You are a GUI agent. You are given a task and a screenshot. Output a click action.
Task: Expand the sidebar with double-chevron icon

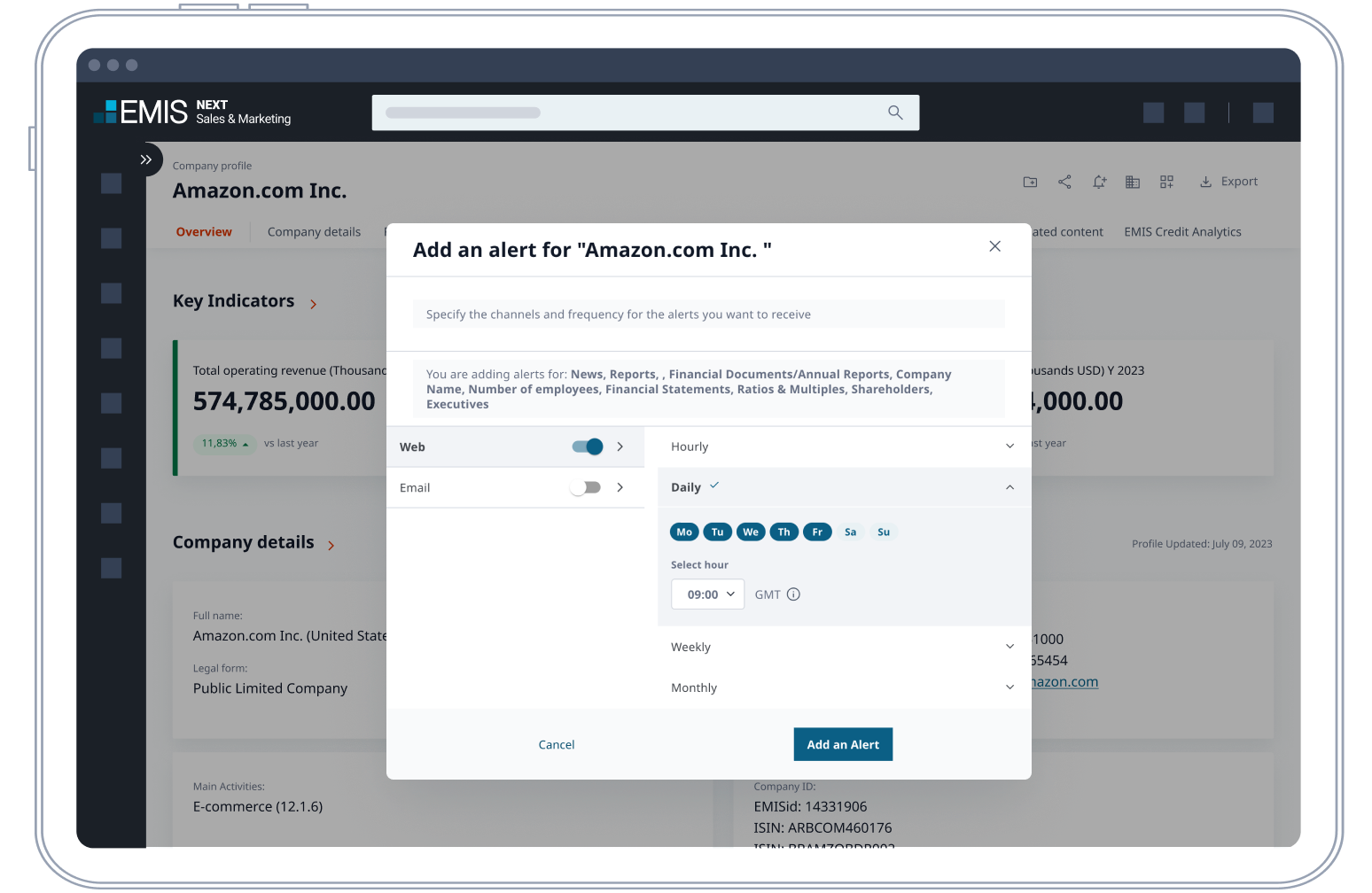click(146, 159)
